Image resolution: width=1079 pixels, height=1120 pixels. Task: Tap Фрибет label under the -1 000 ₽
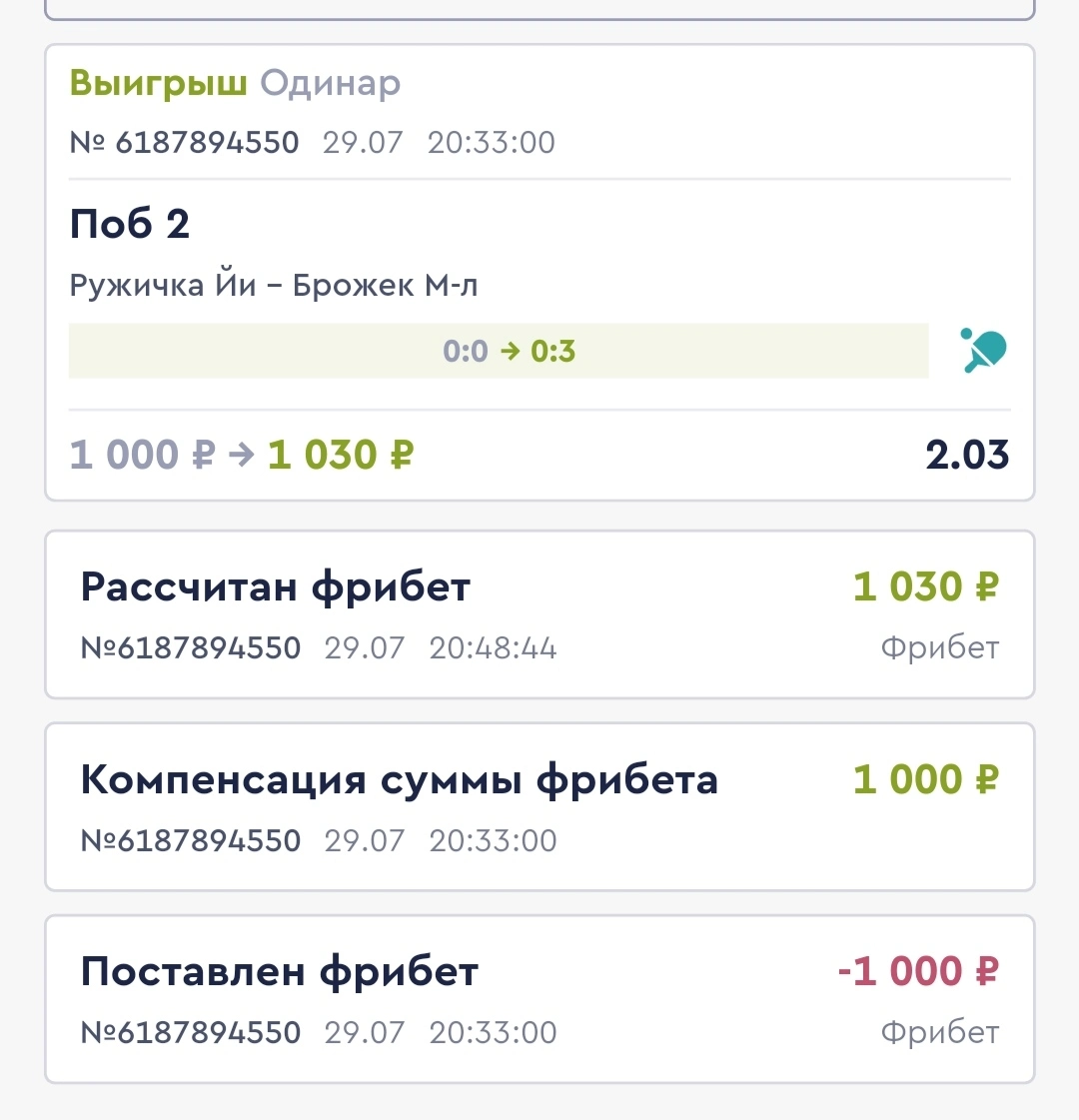(x=940, y=1032)
